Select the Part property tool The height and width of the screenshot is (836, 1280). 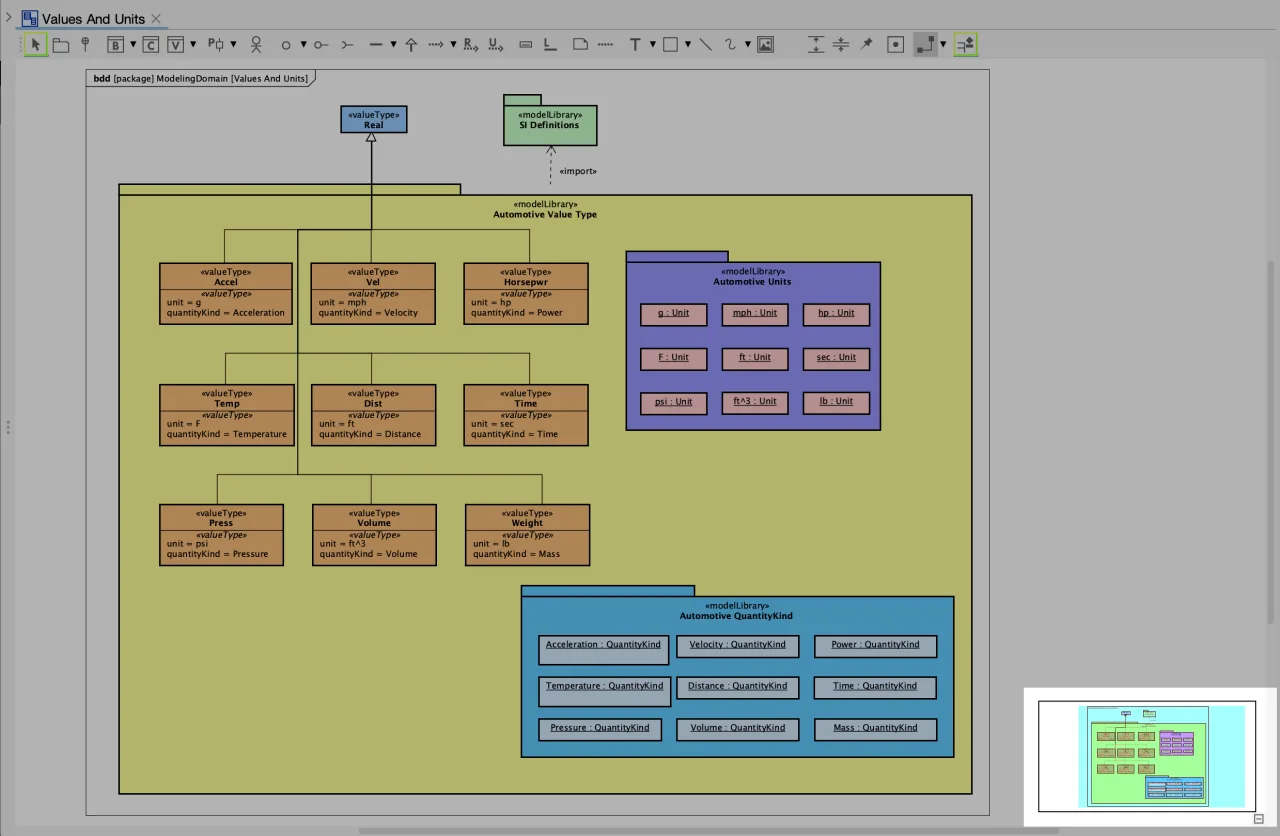(x=216, y=44)
